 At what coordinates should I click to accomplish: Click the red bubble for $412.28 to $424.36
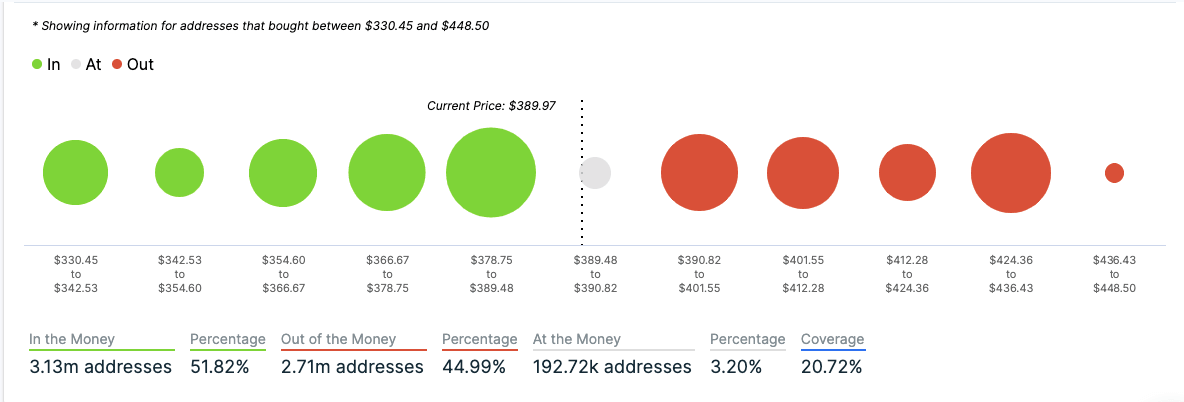click(x=907, y=173)
